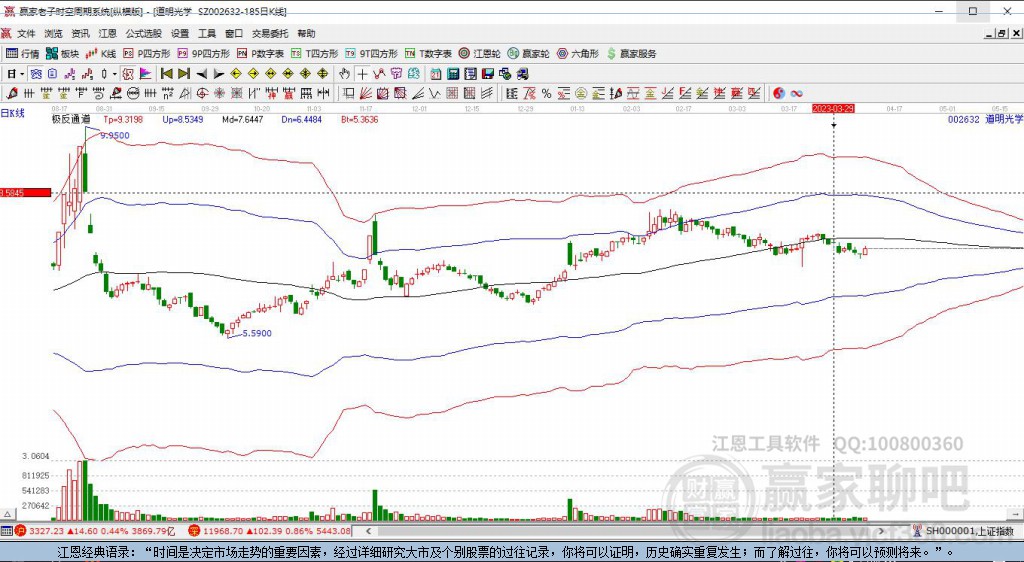Switch to the K线 chart view

(101, 54)
